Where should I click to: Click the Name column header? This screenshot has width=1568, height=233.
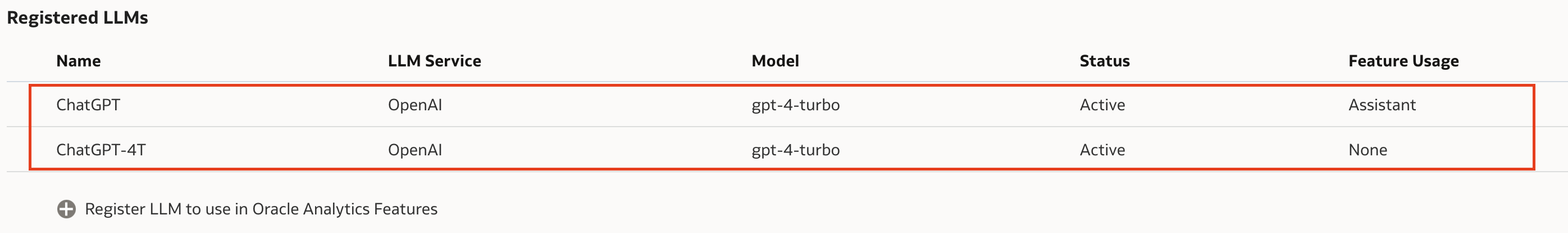(x=79, y=61)
